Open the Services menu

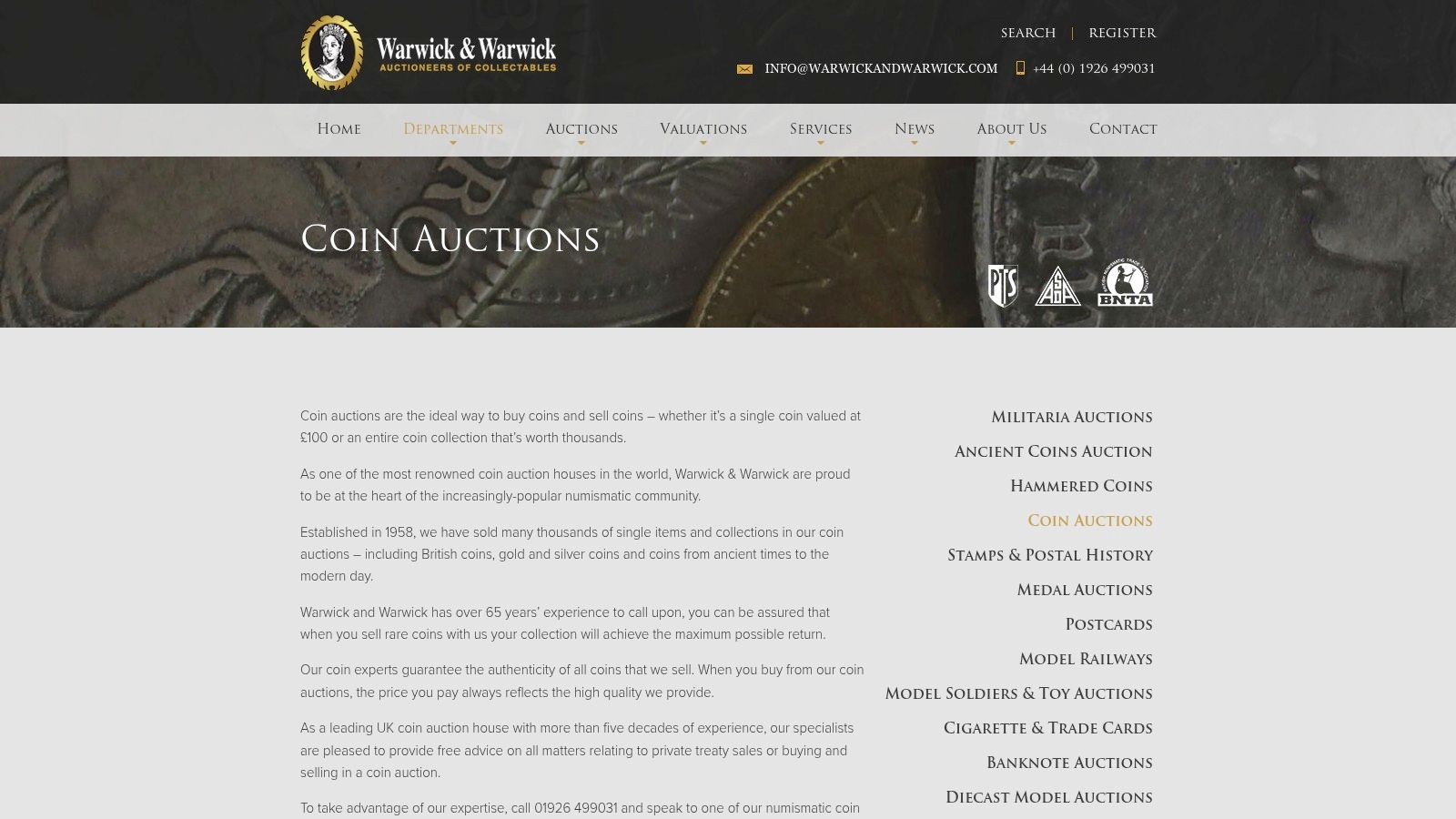point(821,129)
